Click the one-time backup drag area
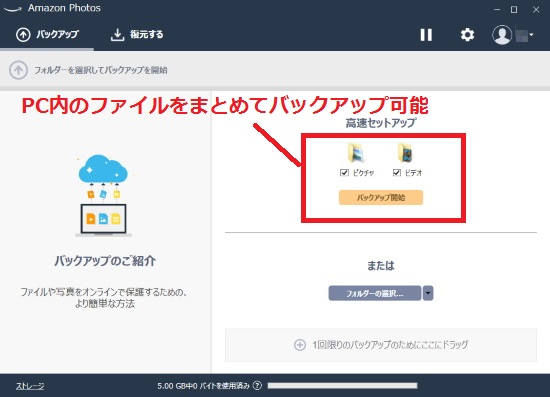The image size is (550, 397). point(381,345)
